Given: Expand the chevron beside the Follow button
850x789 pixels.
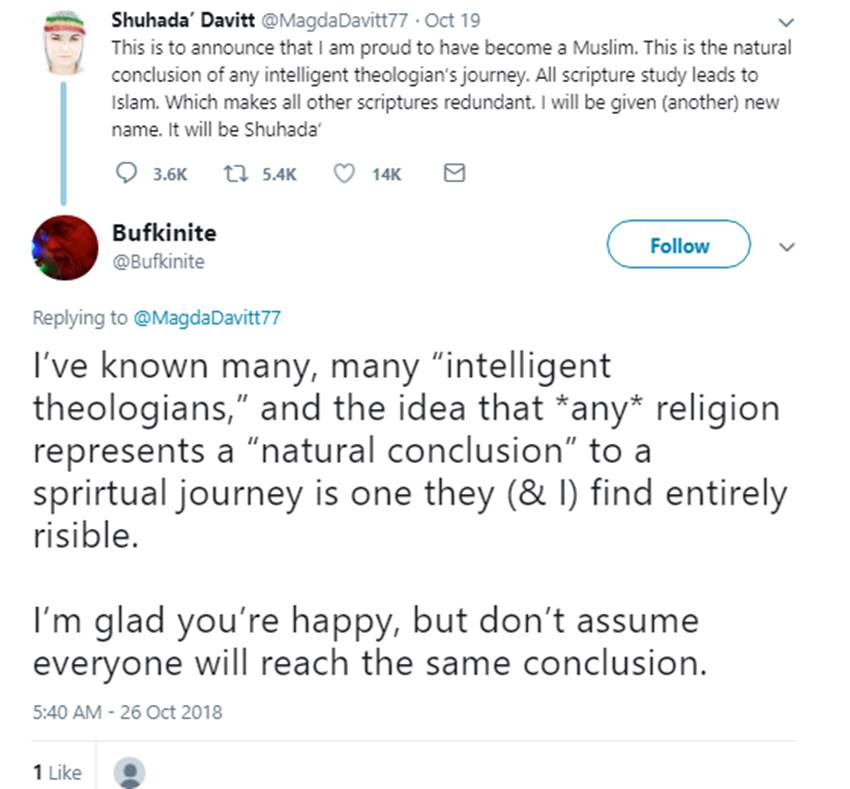Looking at the screenshot, I should (x=786, y=246).
